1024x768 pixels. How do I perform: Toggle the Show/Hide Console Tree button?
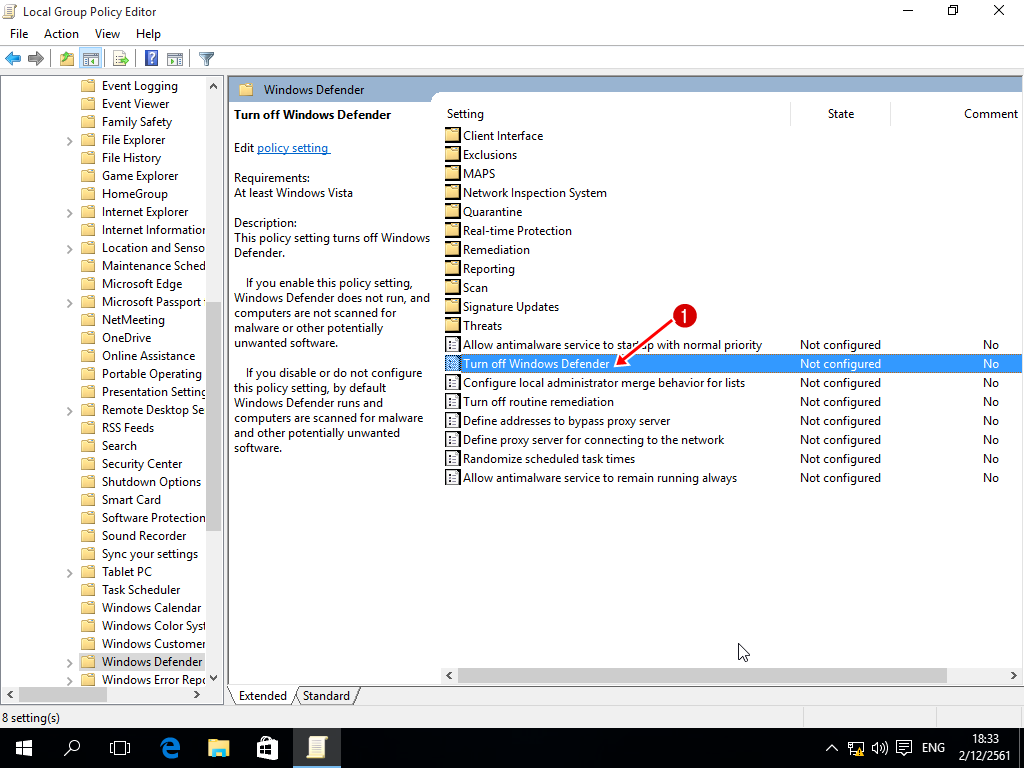90,59
